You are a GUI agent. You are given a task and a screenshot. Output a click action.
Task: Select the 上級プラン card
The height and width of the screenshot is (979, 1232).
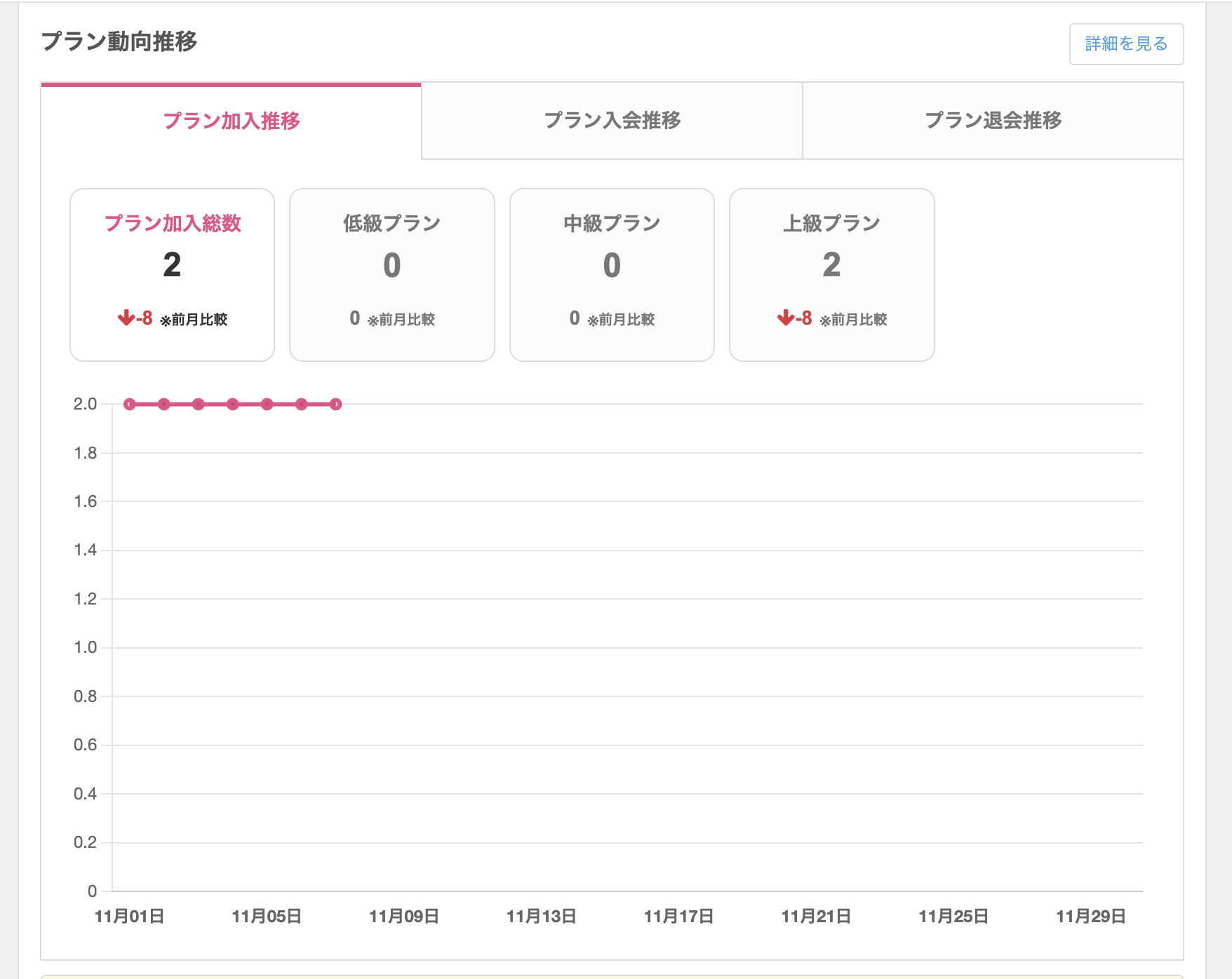[x=831, y=274]
